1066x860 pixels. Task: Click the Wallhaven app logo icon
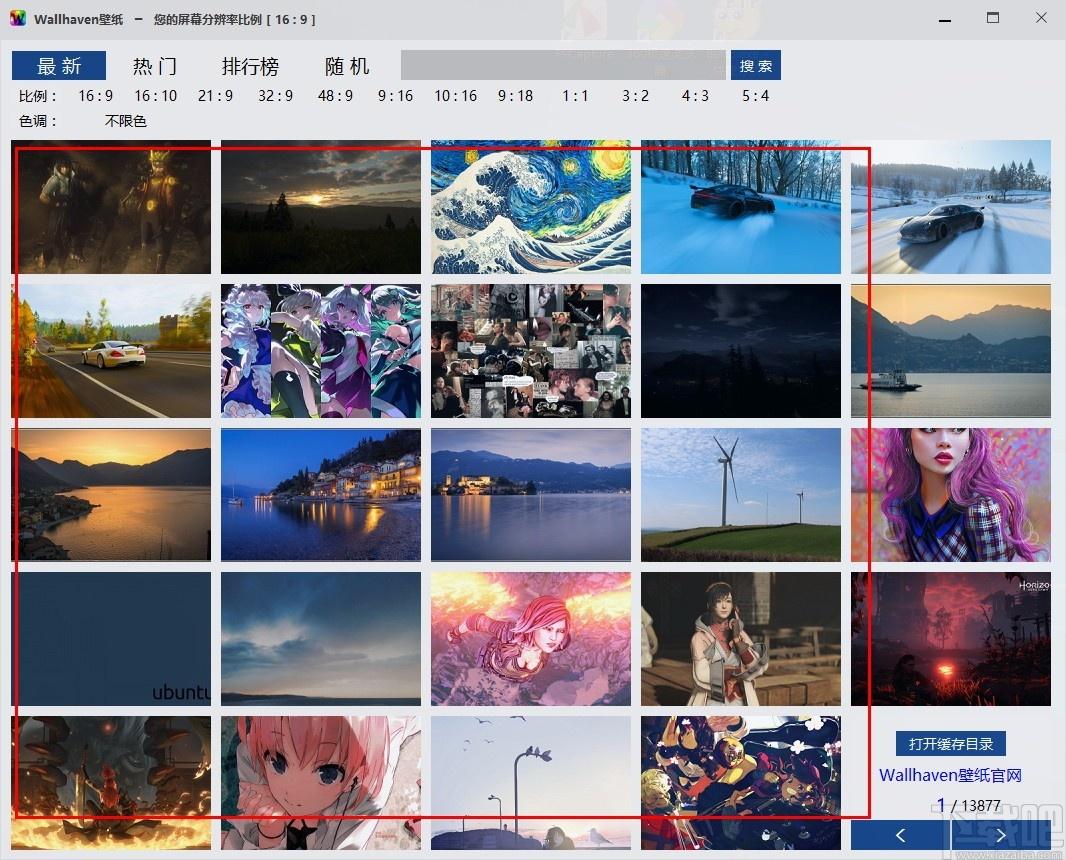click(18, 18)
